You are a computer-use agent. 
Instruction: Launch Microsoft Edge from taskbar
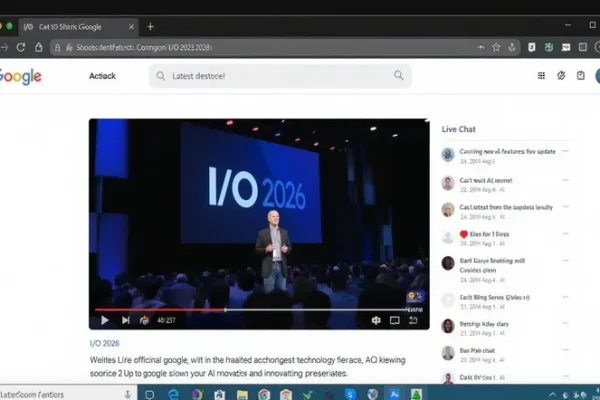point(173,394)
